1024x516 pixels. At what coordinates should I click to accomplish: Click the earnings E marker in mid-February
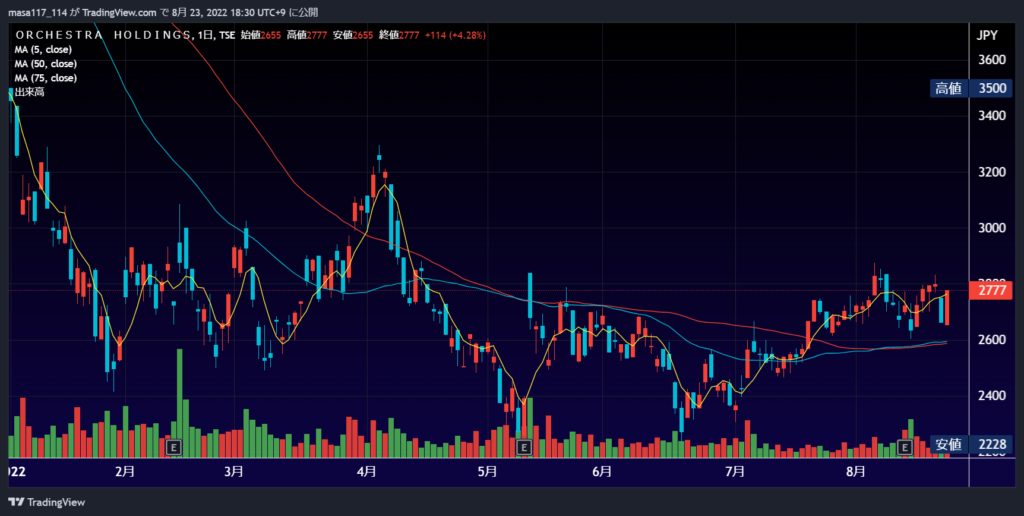click(x=174, y=447)
